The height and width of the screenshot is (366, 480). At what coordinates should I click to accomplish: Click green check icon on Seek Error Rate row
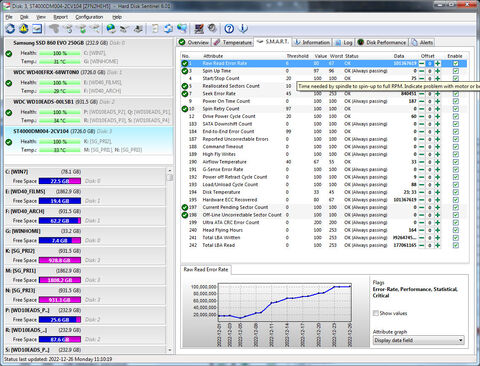(185, 94)
